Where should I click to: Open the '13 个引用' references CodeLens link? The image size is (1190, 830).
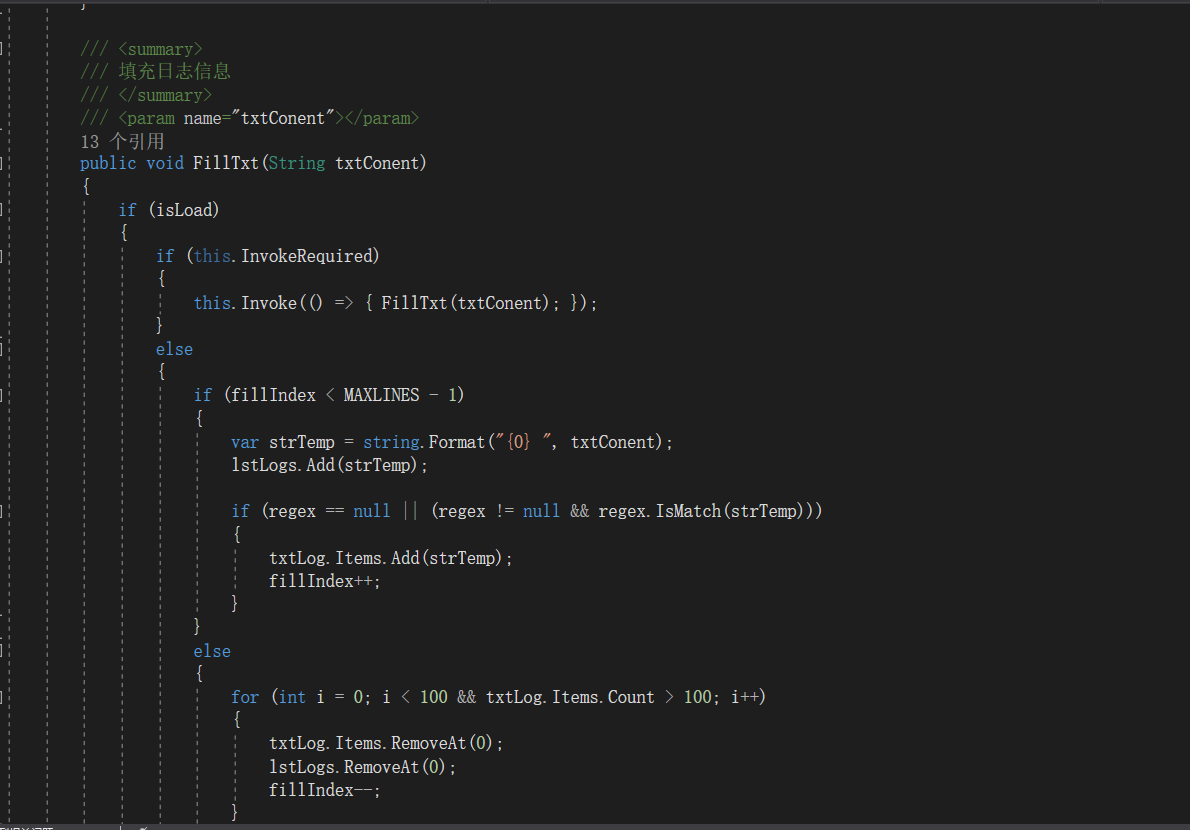coord(122,141)
